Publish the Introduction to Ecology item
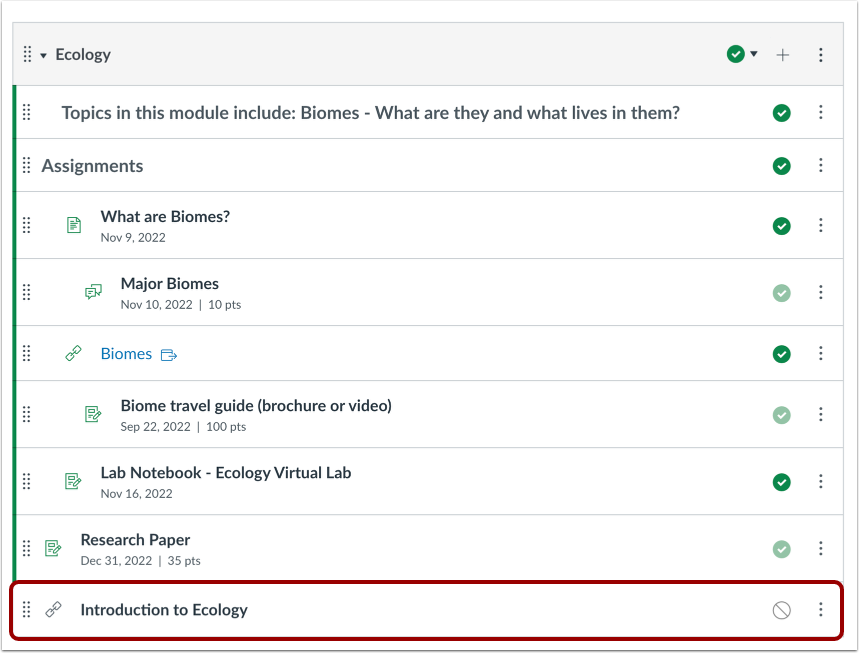 (x=782, y=610)
